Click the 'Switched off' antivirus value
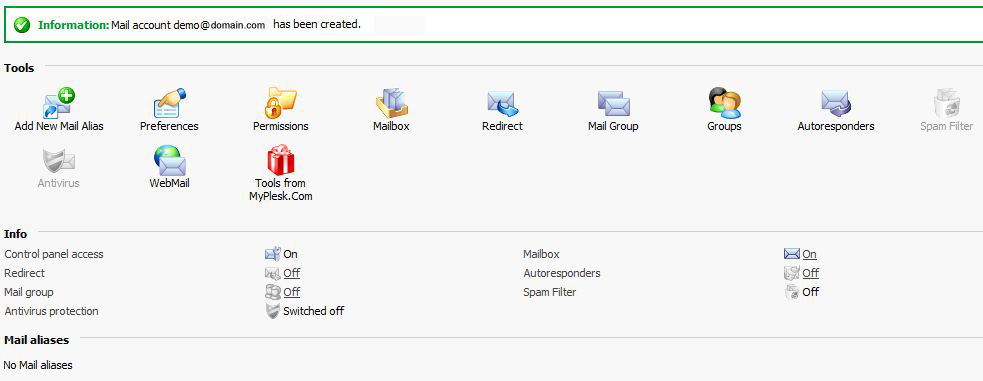 pos(313,311)
